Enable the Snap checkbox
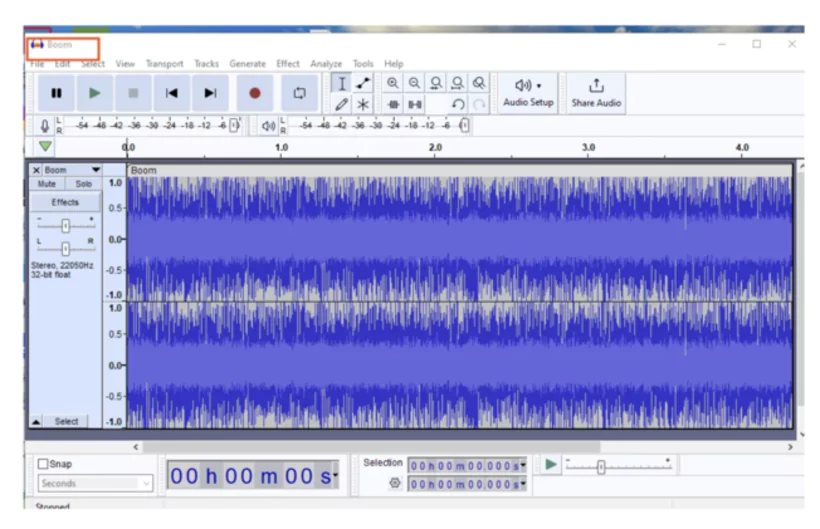The width and height of the screenshot is (820, 529). pyautogui.click(x=43, y=464)
